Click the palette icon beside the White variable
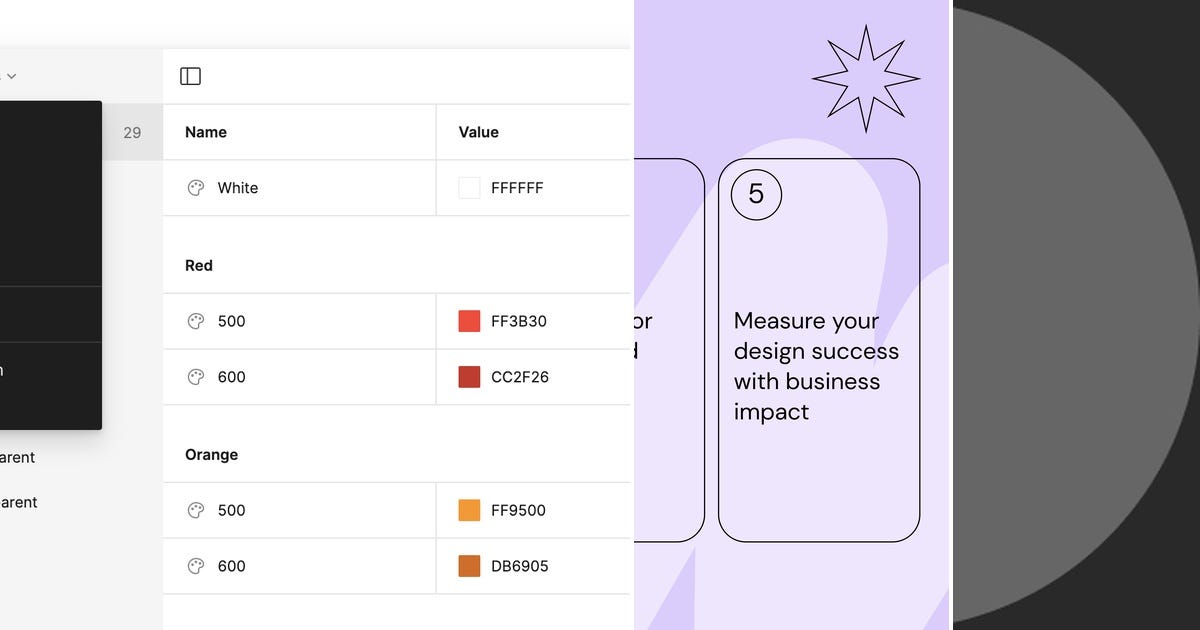1200x630 pixels. (x=196, y=187)
